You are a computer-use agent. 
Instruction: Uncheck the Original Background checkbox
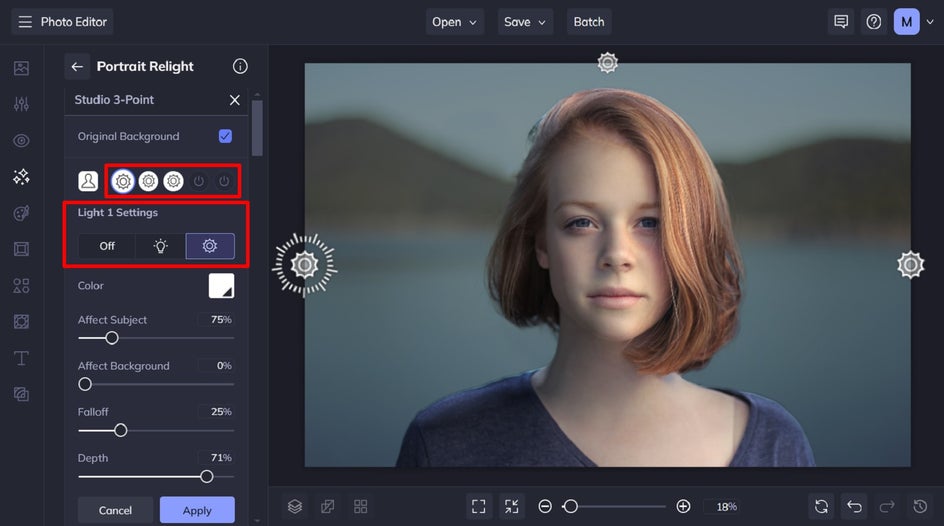click(225, 136)
